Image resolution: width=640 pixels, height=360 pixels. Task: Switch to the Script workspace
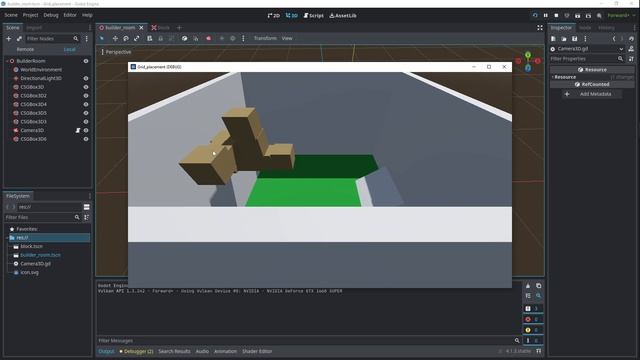click(313, 16)
